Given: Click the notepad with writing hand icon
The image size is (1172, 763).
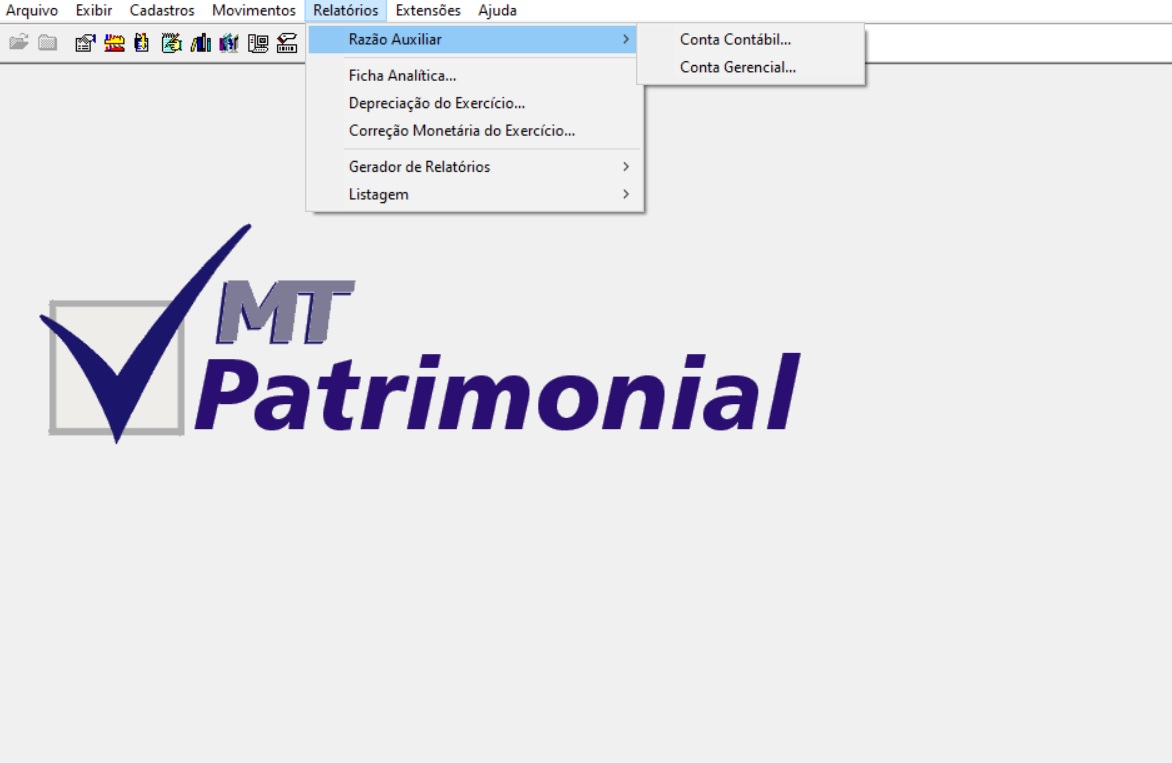Looking at the screenshot, I should tap(172, 43).
